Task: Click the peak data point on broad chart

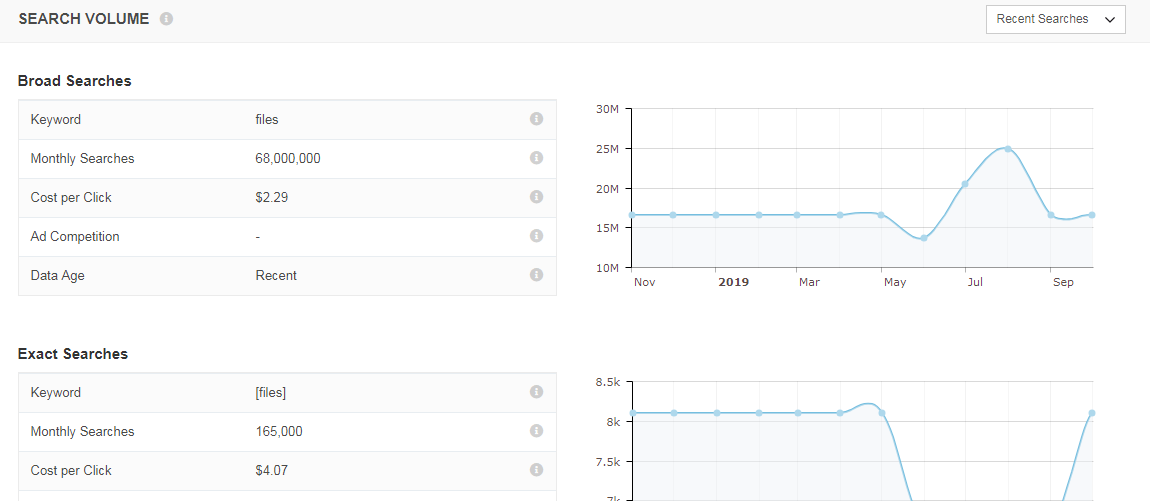Action: (x=1008, y=149)
